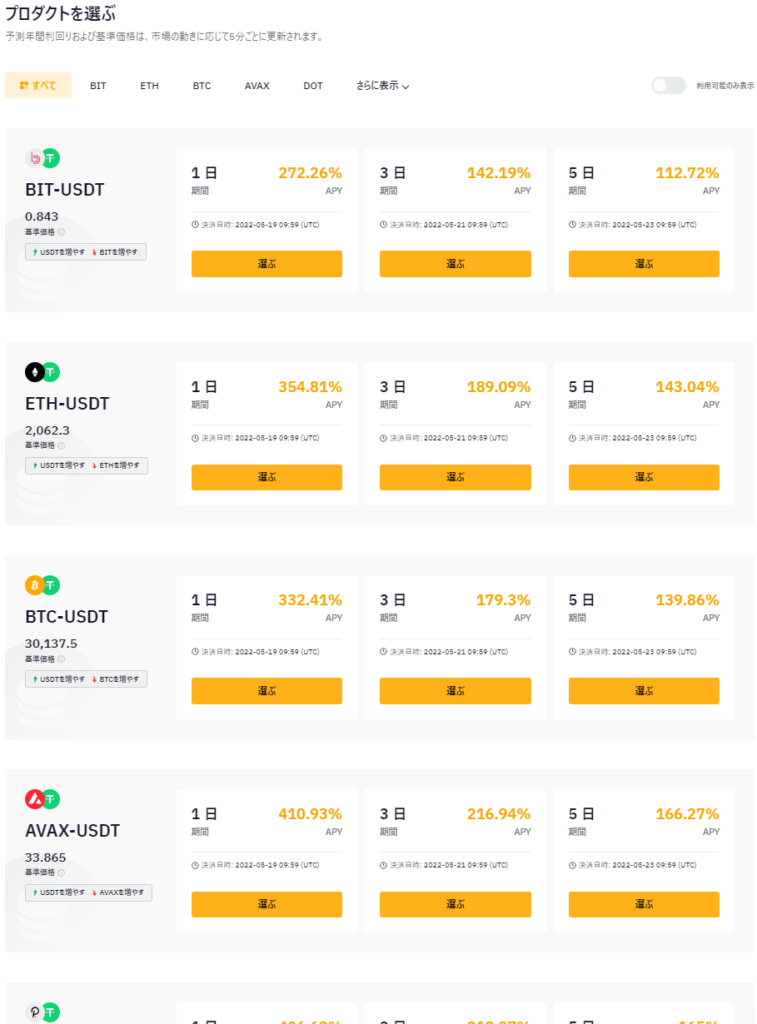Toggle the 利用可能のみ表示 switch
This screenshot has height=1024, width=757.
668,86
